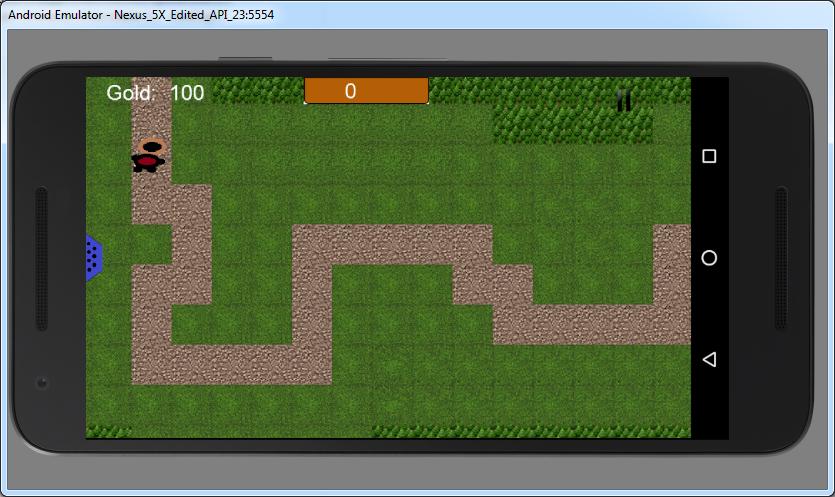Screen dimensions: 835x497
Task: Tap the Android Back triangle button
Action: point(709,359)
